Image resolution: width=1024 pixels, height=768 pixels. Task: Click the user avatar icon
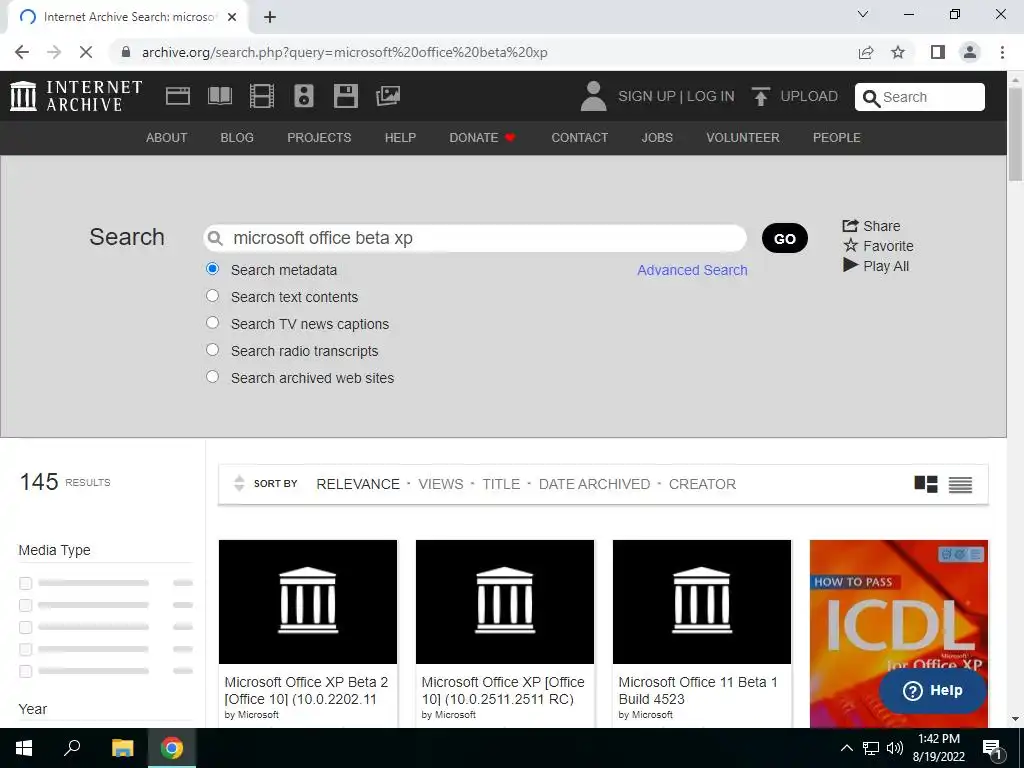tap(594, 96)
